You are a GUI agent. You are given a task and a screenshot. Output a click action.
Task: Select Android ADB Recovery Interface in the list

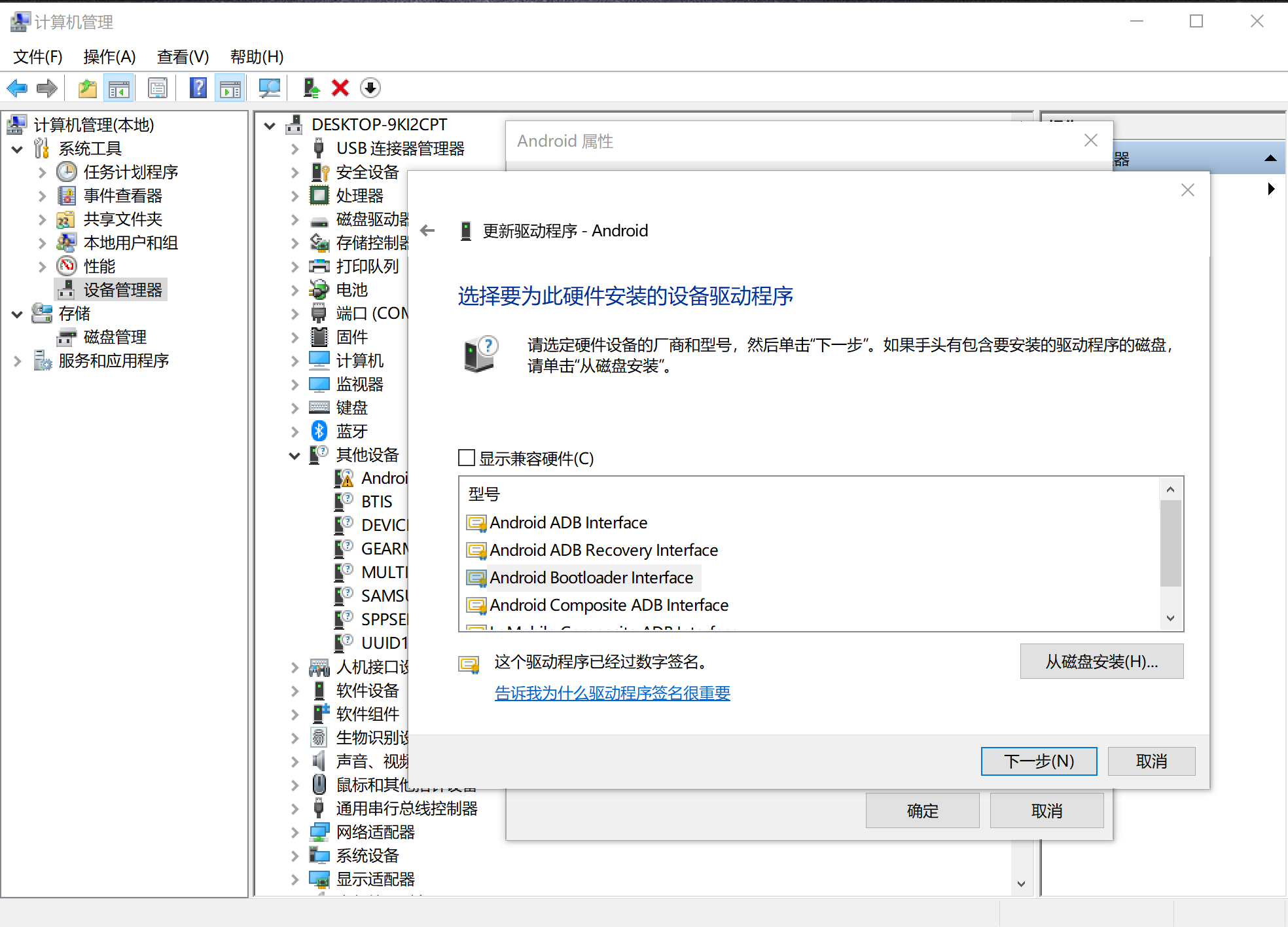[603, 550]
